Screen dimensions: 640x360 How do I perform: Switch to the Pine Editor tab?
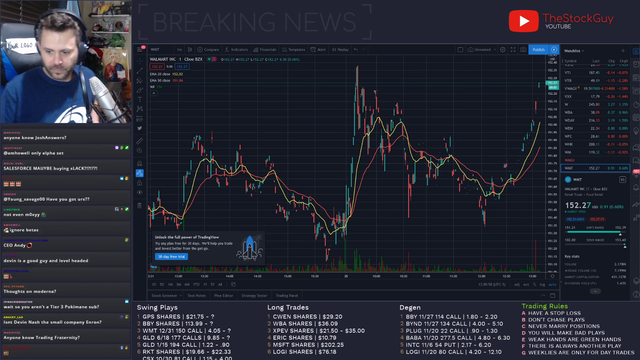pyautogui.click(x=223, y=296)
